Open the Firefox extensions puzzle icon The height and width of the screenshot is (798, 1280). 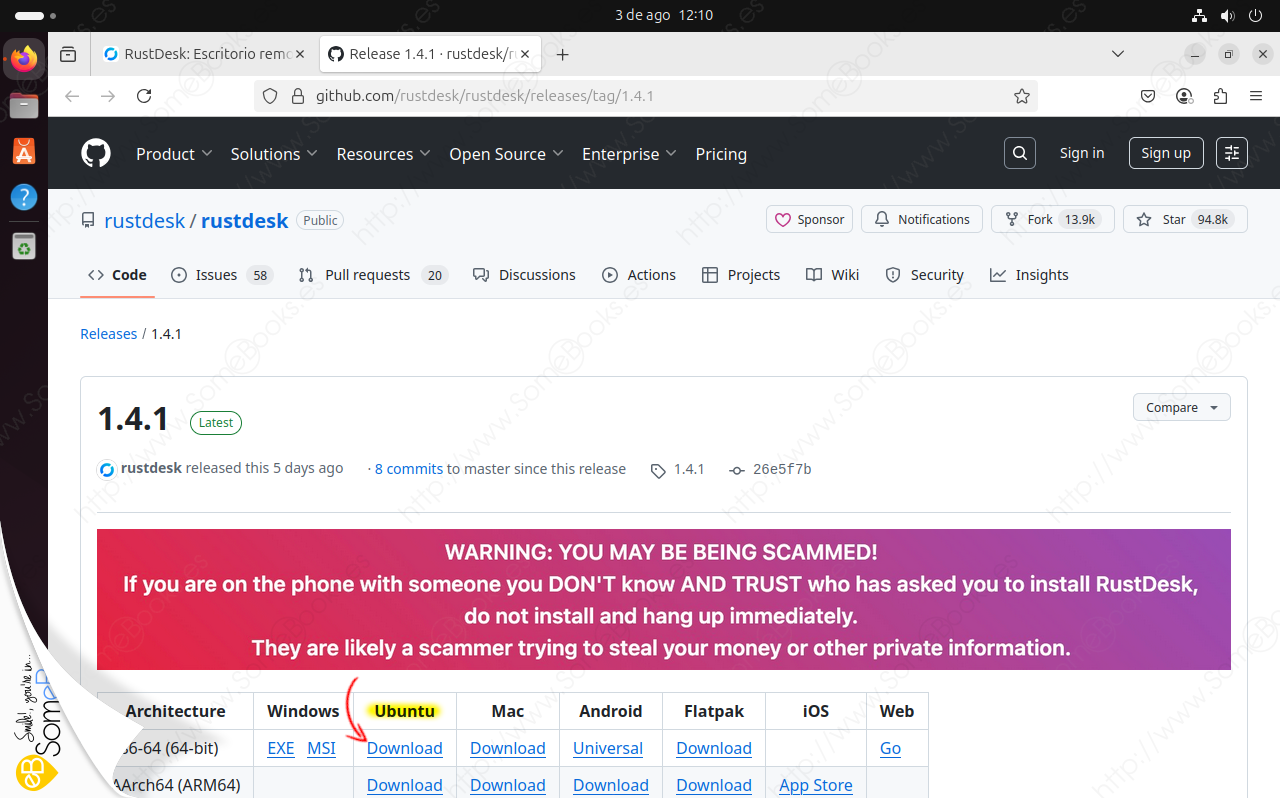tap(1220, 96)
